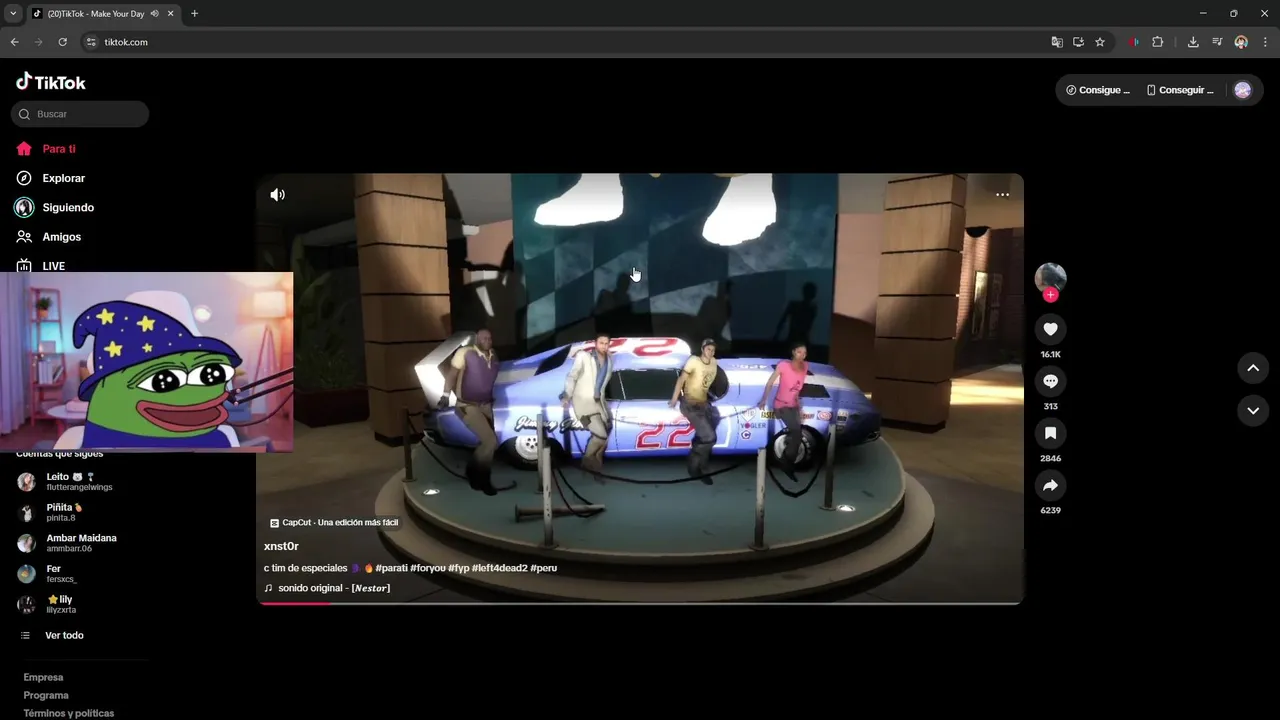Click the install app icon in the address bar
The height and width of the screenshot is (720, 1280).
pos(1078,42)
